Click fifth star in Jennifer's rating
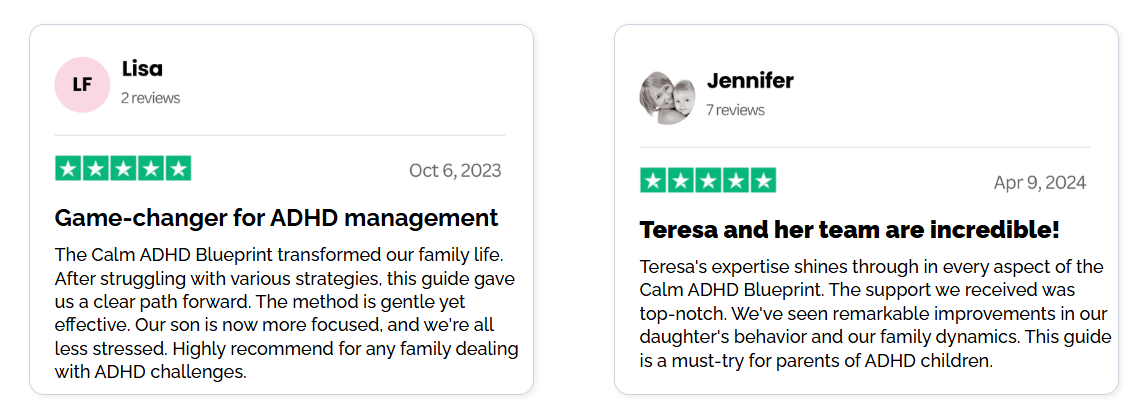Image resolution: width=1143 pixels, height=414 pixels. click(x=763, y=181)
